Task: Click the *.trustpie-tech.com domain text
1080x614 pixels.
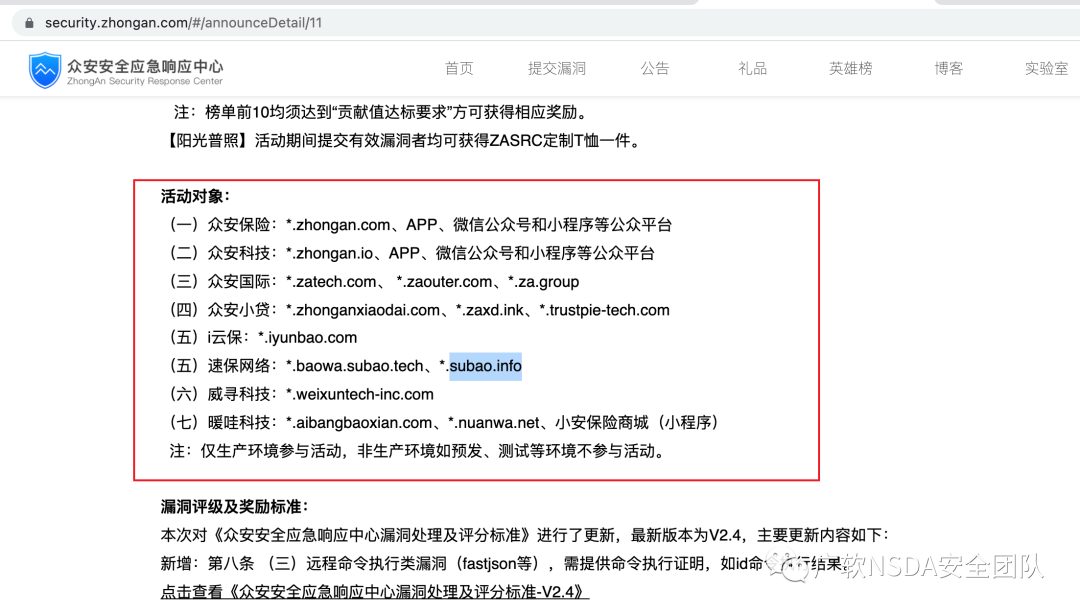Action: coord(604,310)
